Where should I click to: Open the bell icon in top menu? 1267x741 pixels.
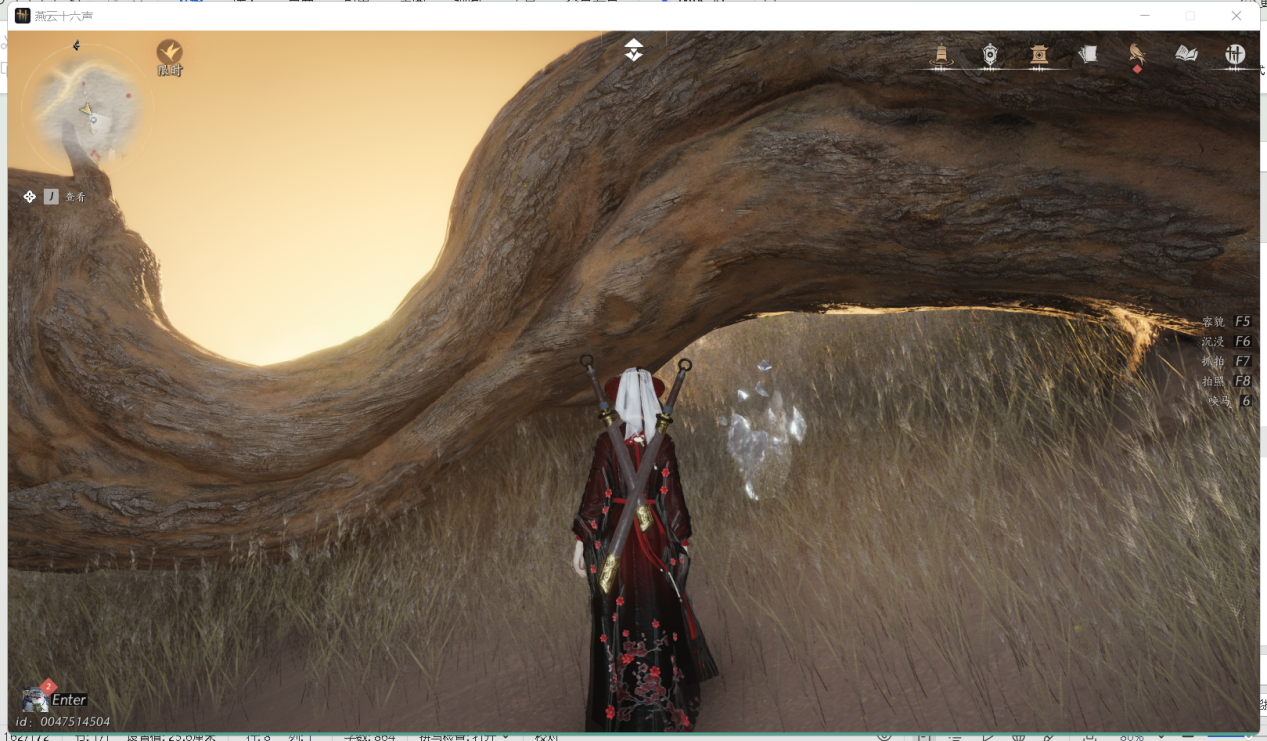(x=941, y=55)
